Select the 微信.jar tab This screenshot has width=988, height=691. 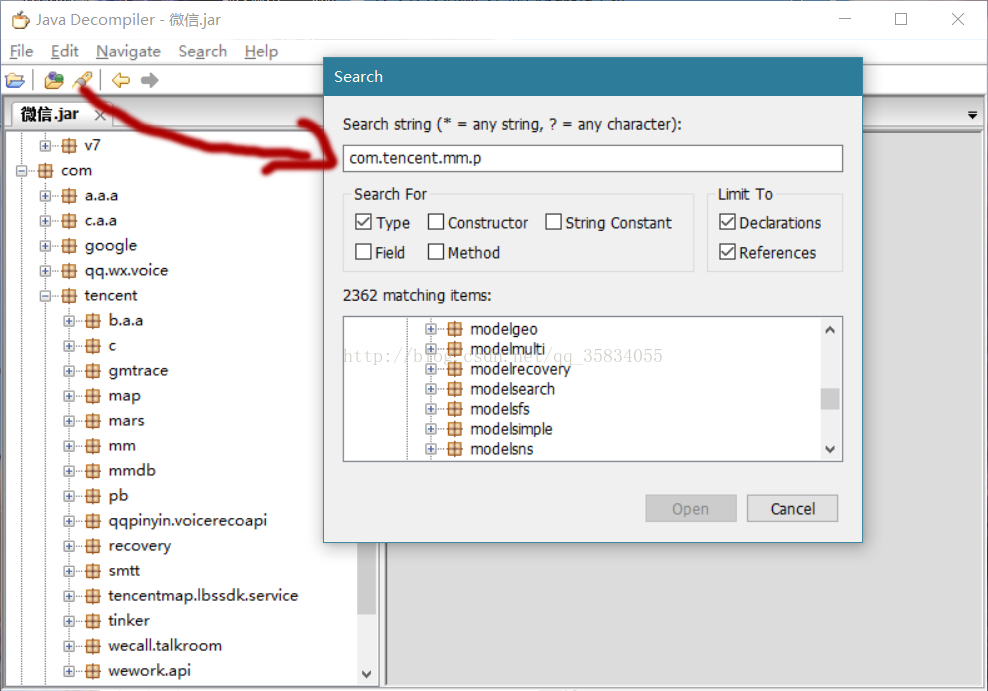click(50, 115)
